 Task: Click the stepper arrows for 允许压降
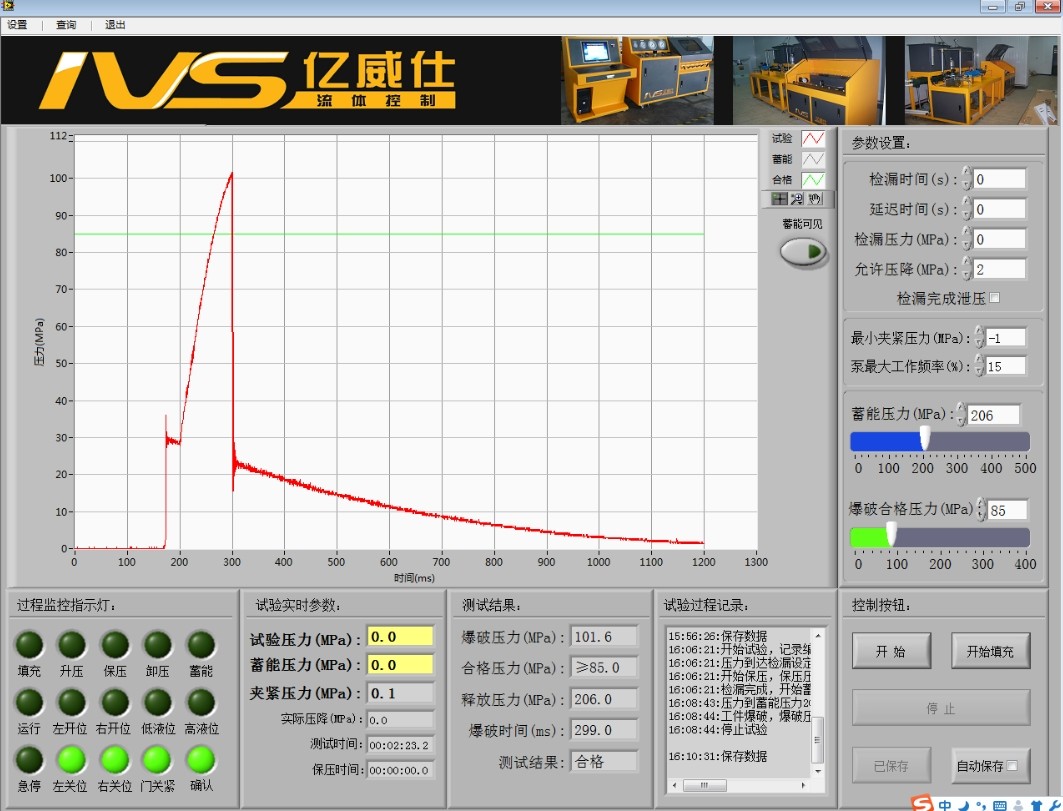(966, 269)
